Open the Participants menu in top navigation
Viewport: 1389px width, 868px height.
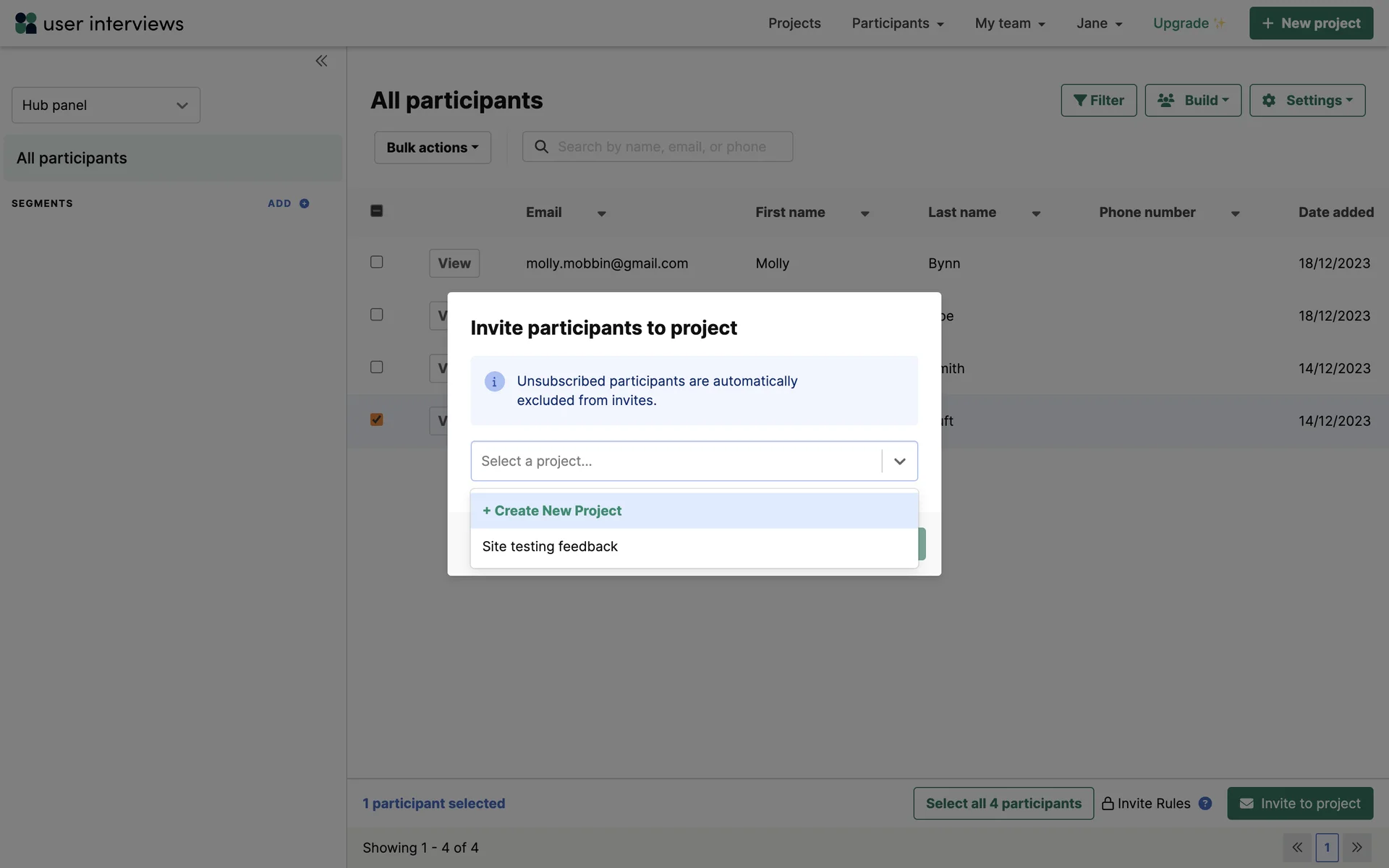(897, 23)
